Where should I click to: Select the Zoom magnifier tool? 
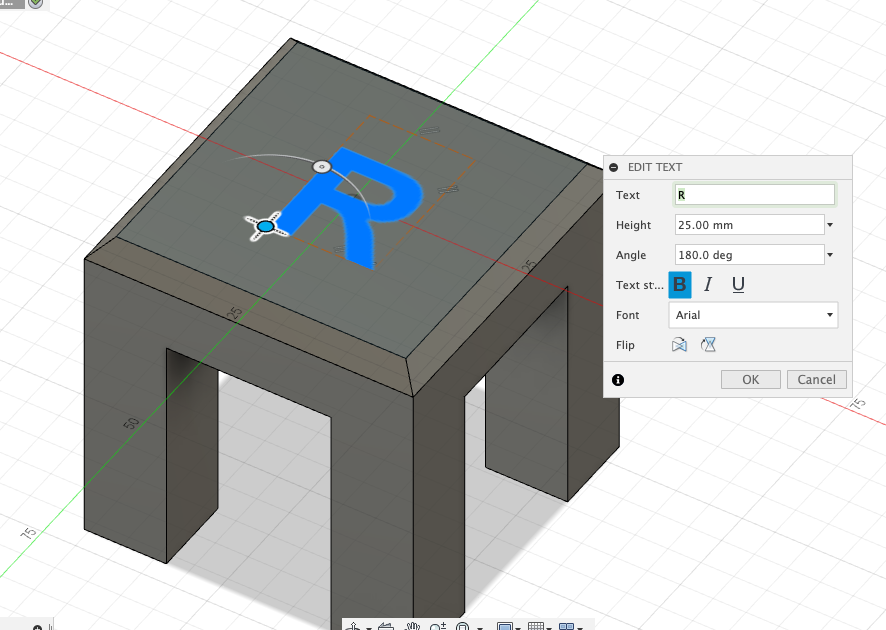pyautogui.click(x=438, y=627)
